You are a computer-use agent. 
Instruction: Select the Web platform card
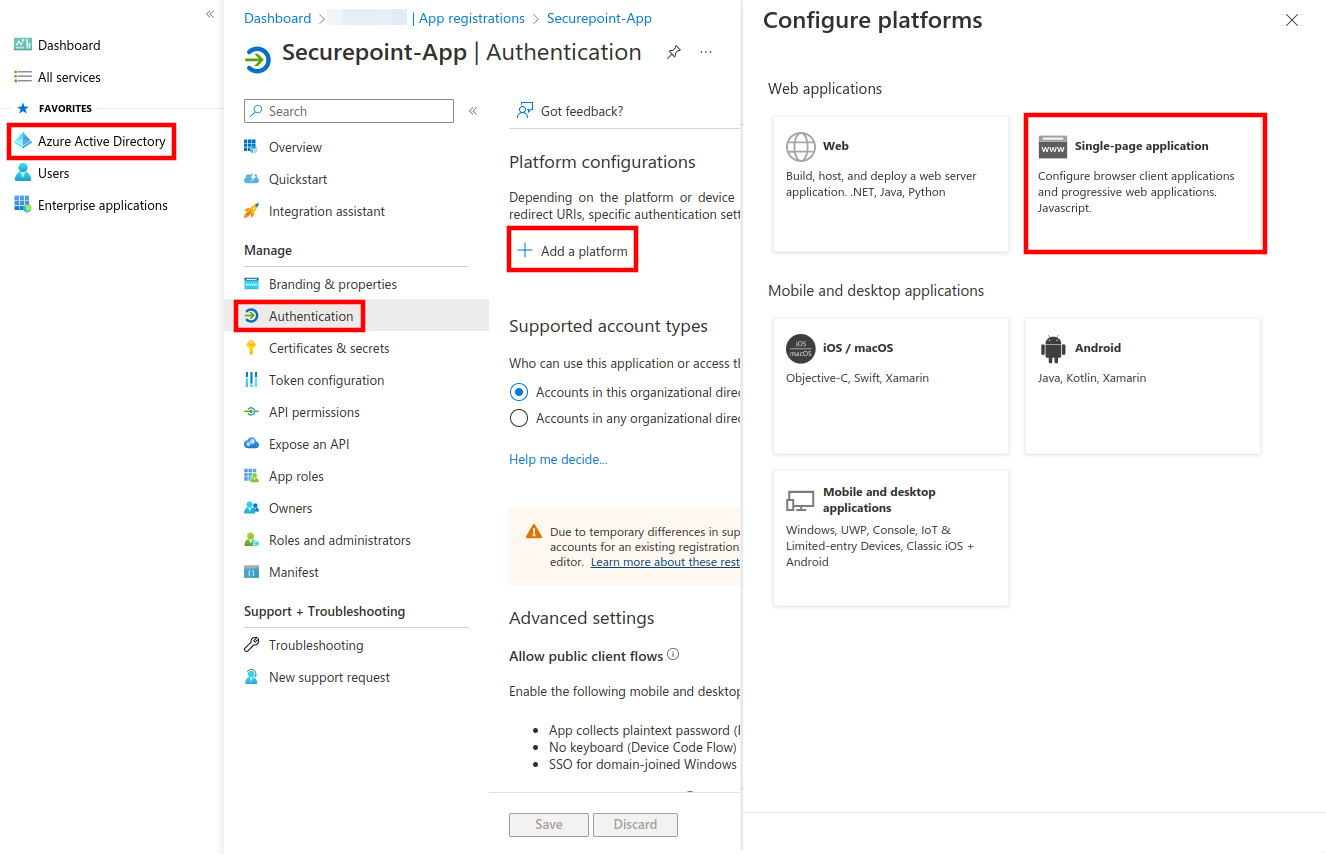tap(891, 184)
